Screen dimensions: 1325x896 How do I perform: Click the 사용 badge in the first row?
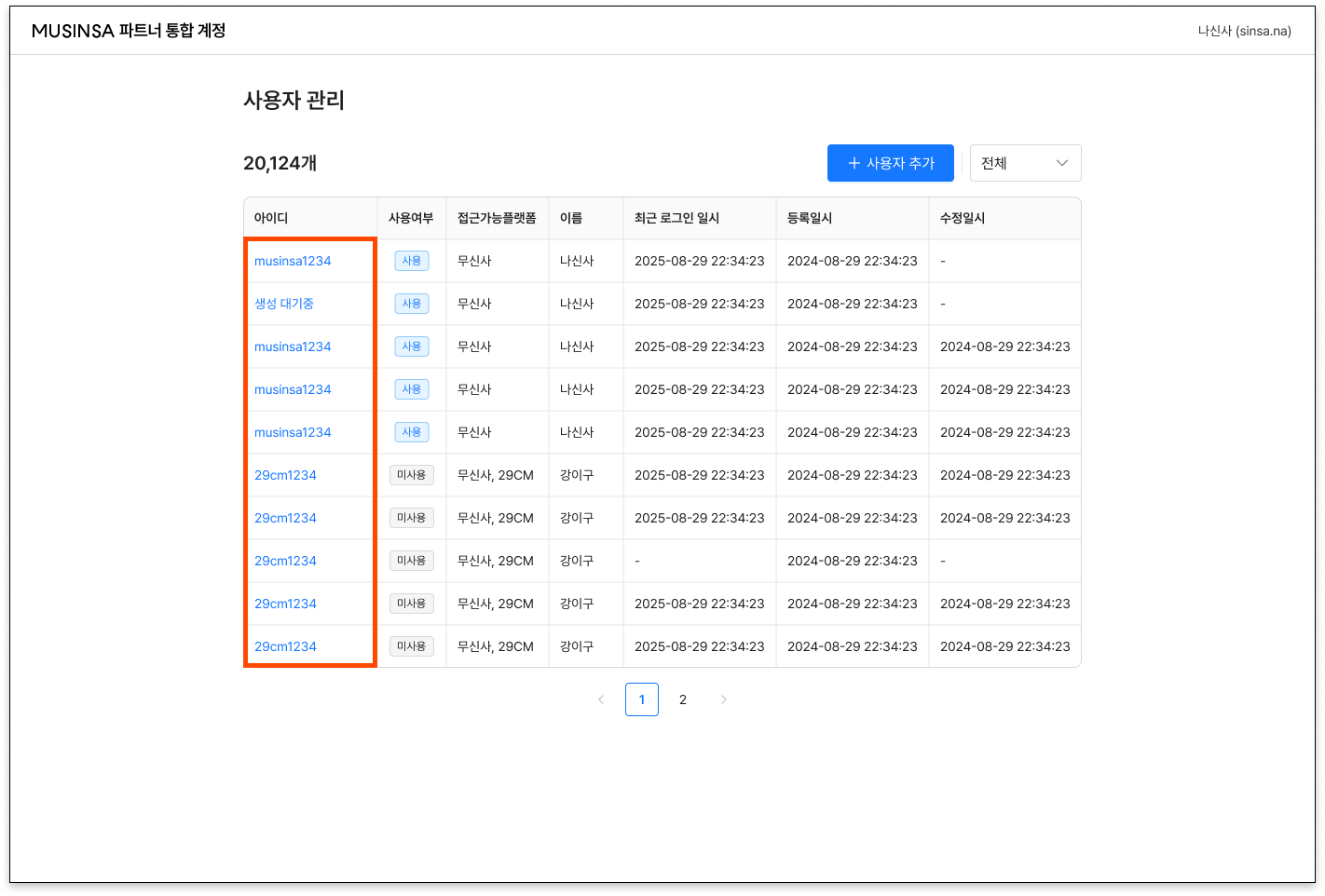[411, 261]
